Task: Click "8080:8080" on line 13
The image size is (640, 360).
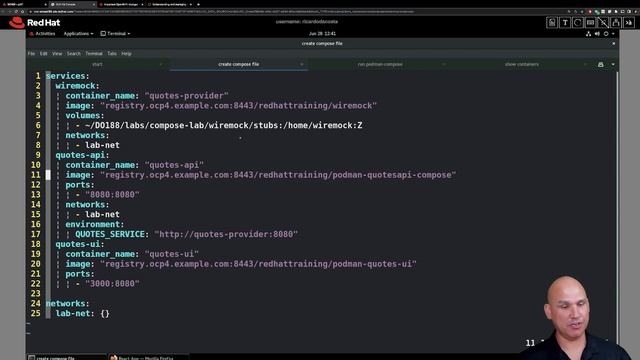Action: [112, 195]
